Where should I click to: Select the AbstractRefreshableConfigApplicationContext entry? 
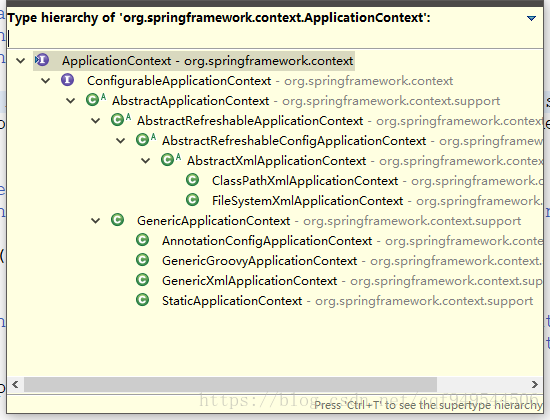(352, 141)
